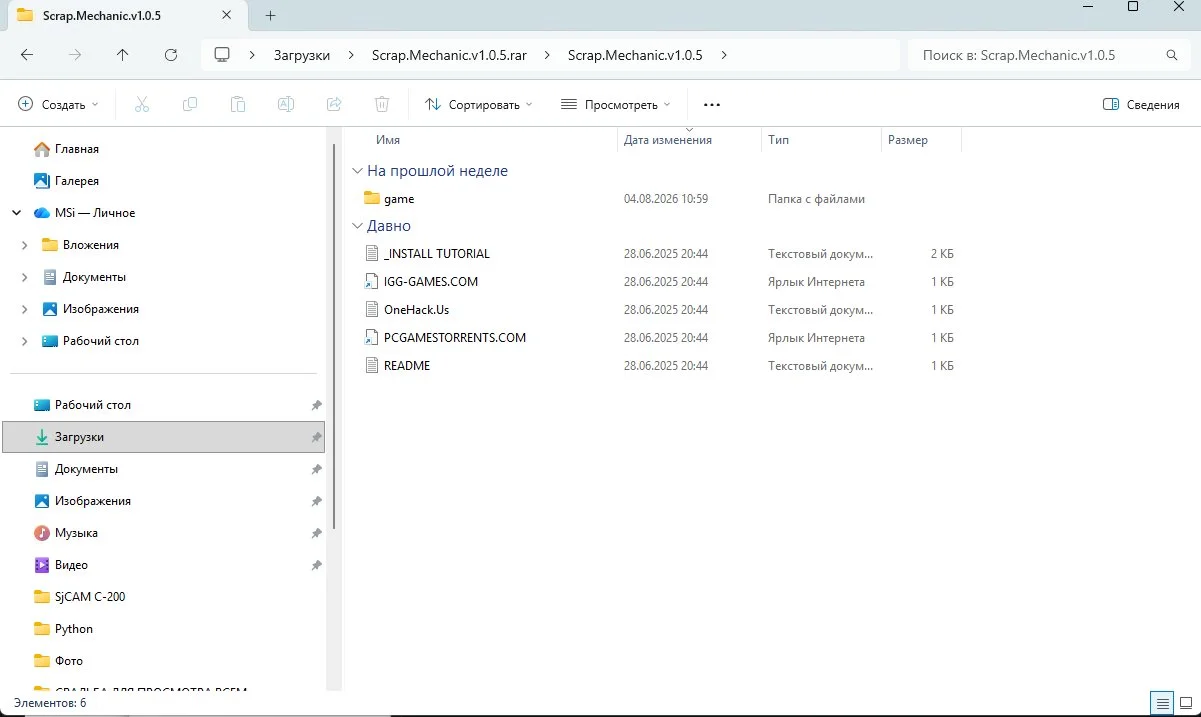1201x717 pixels.
Task: Click the Delete trash icon
Action: pos(382,104)
